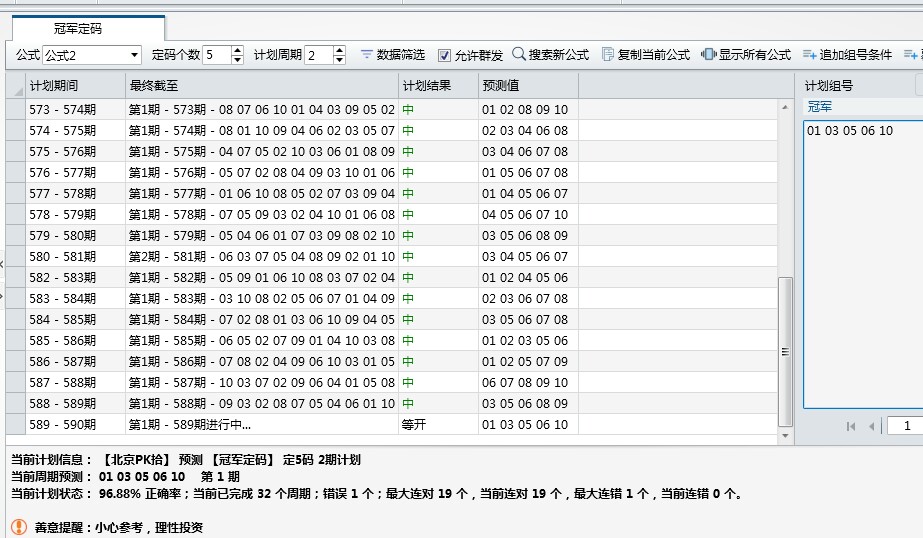Click the table select-all corner cell
This screenshot has width=923, height=538.
16,86
